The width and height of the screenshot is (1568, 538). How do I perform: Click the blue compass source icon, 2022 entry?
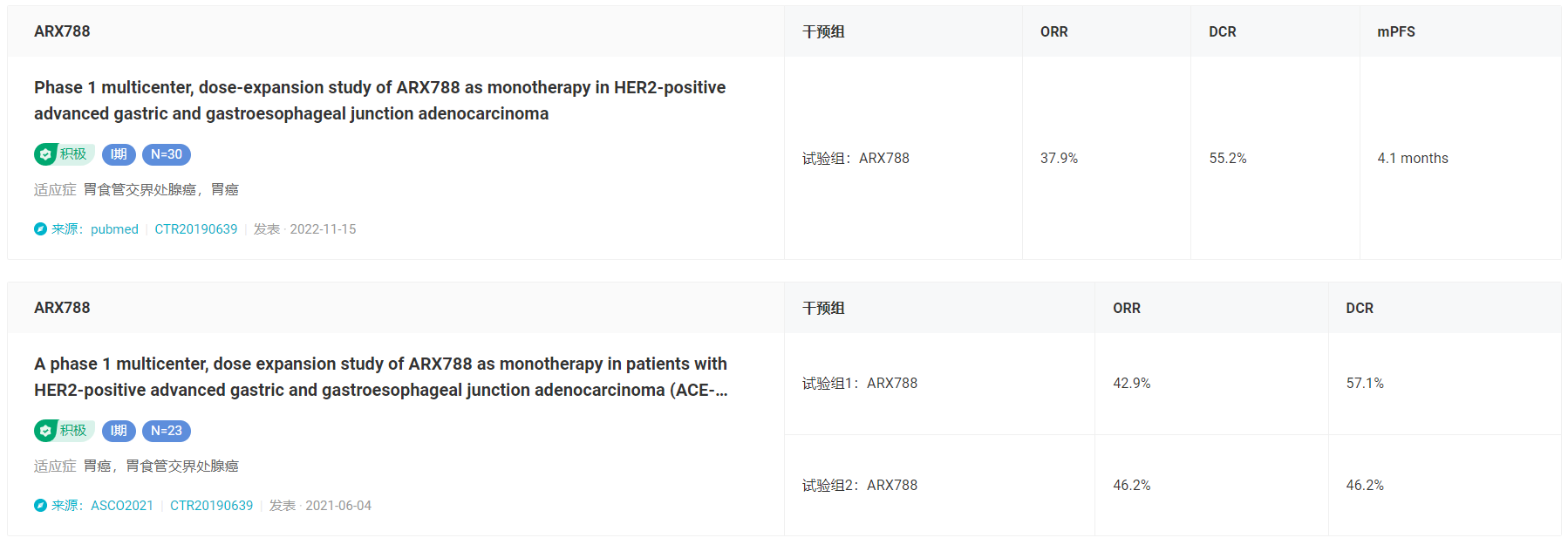tap(40, 229)
